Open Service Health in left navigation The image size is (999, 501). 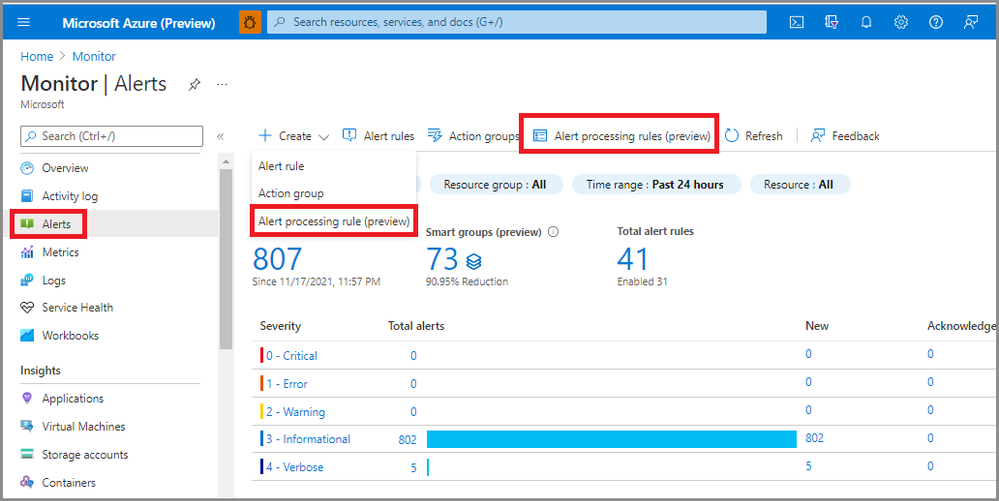pyautogui.click(x=77, y=307)
